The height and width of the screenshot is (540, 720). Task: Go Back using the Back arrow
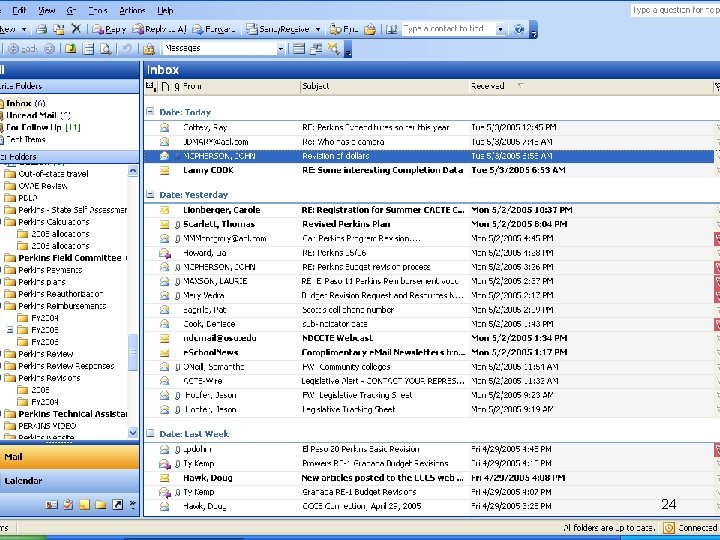23,49
